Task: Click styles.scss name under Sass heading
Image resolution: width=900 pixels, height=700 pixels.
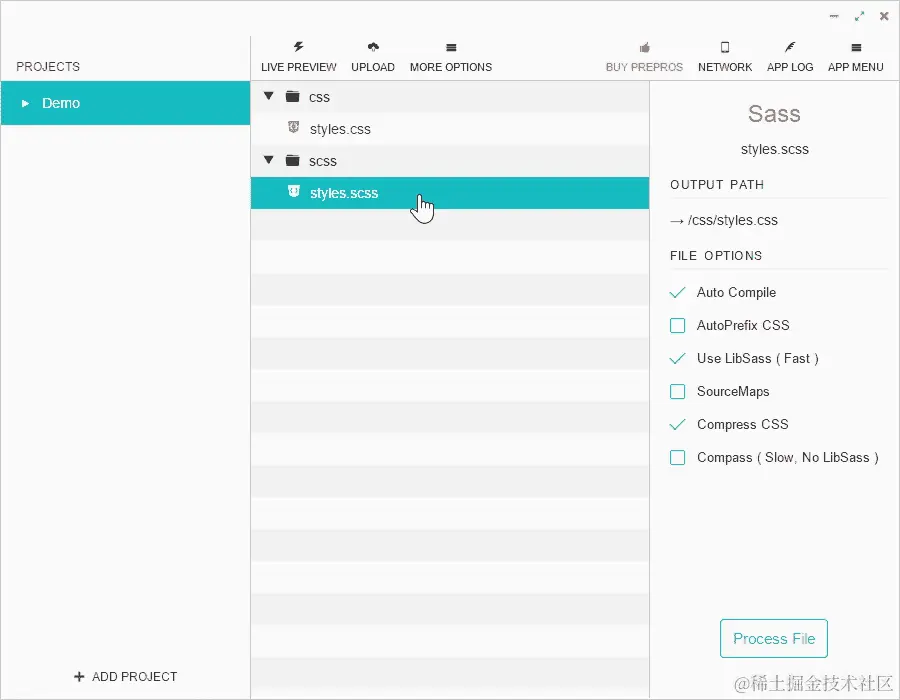Action: [x=774, y=149]
